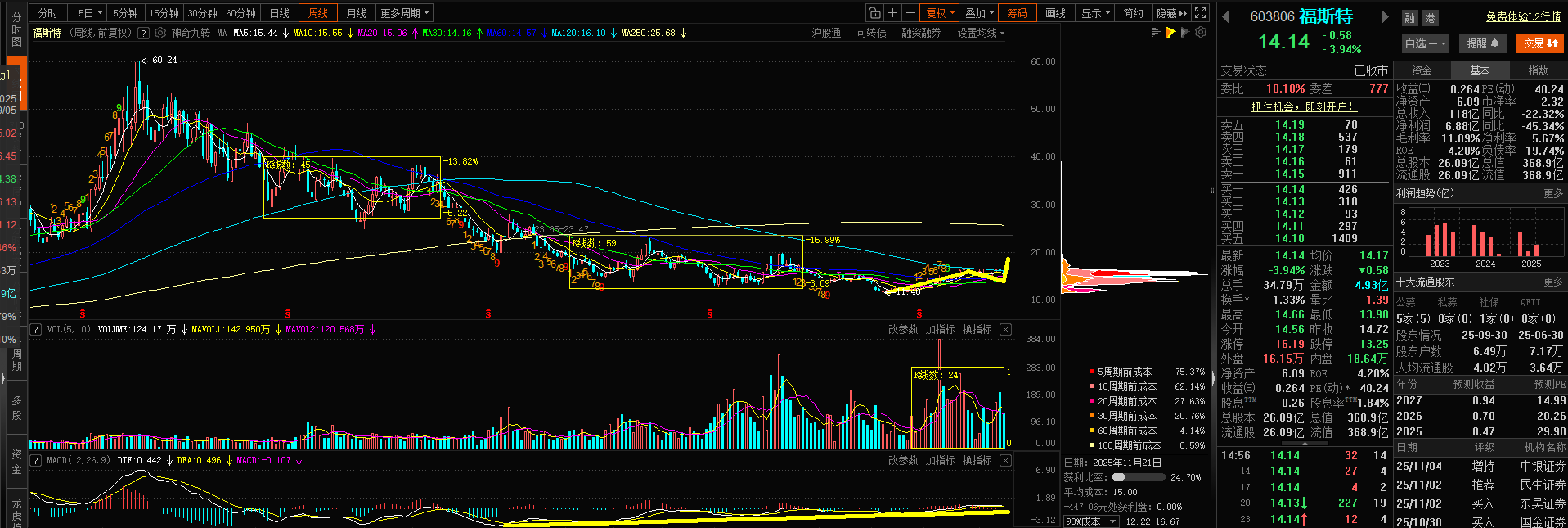1568x528 pixels.
Task: Go to next stock with right arrow
Action: pos(1385,17)
